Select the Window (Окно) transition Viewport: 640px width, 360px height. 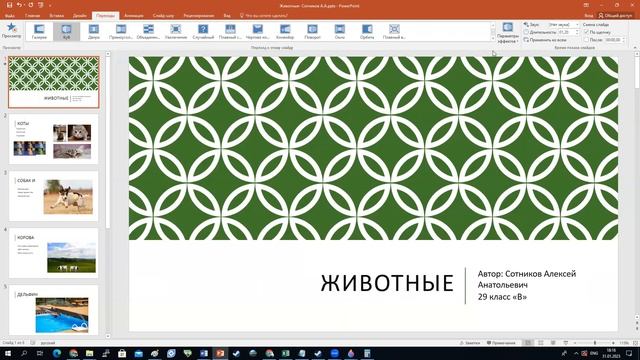click(x=340, y=31)
